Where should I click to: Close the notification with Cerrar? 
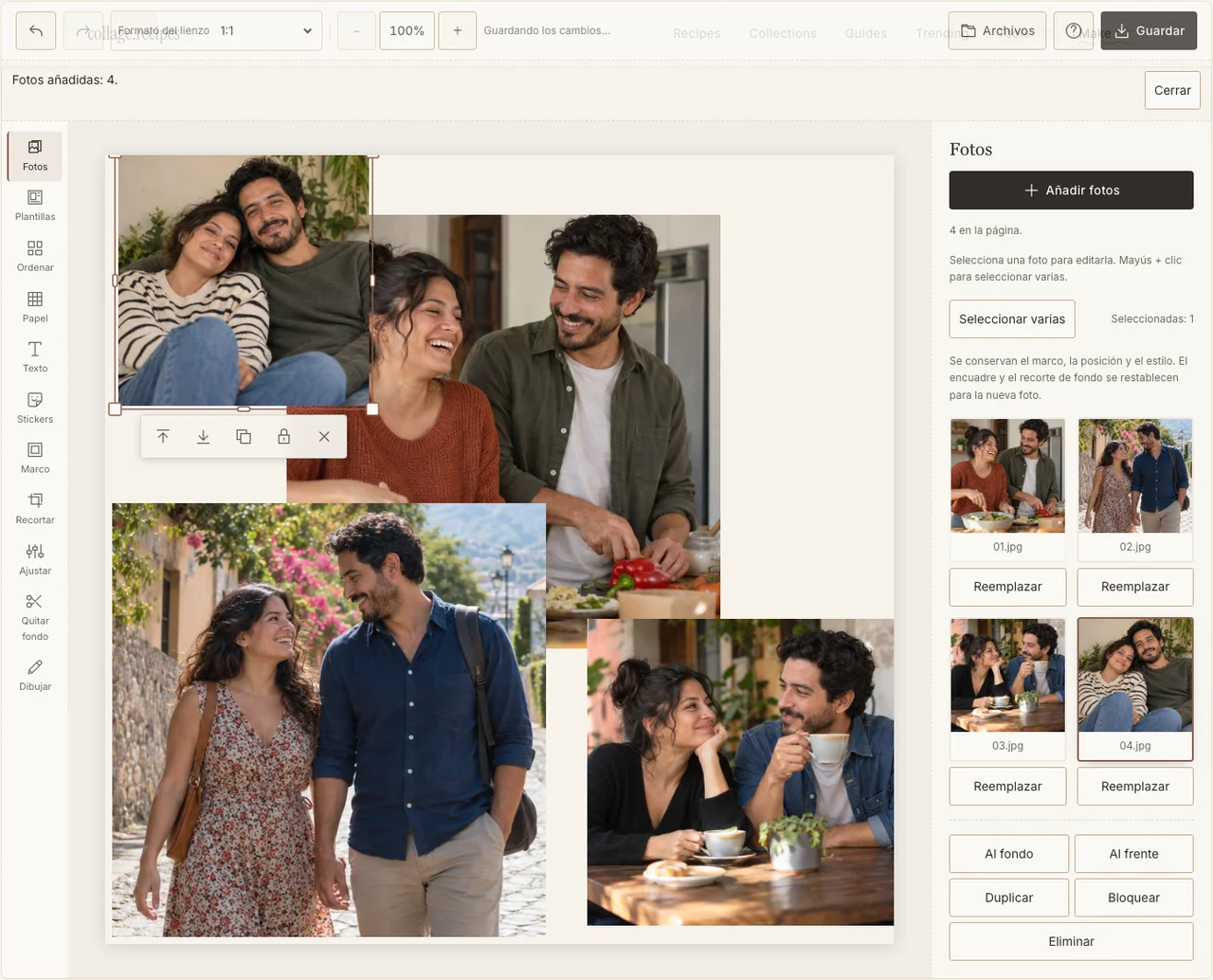(x=1172, y=90)
